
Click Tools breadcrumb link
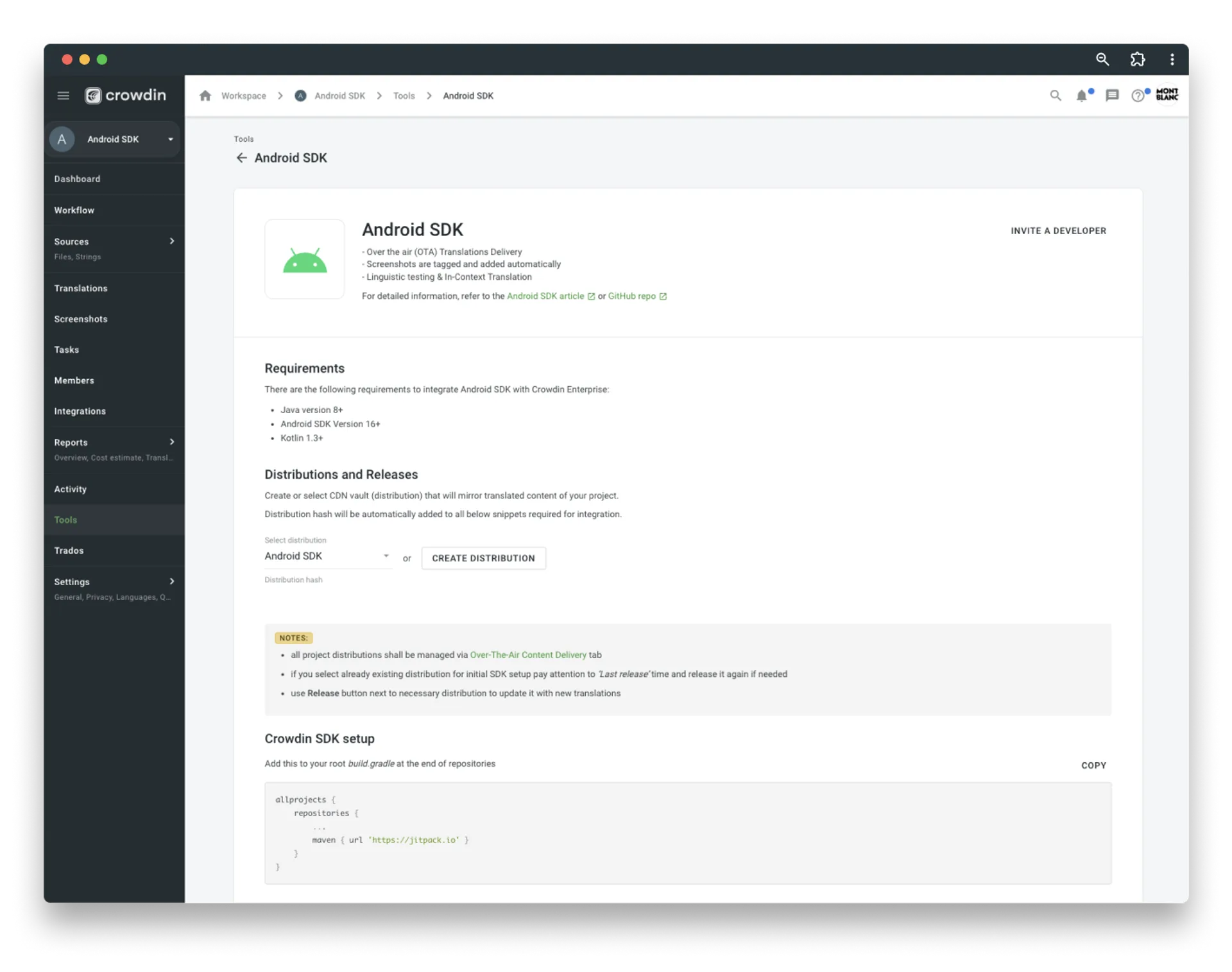[404, 96]
